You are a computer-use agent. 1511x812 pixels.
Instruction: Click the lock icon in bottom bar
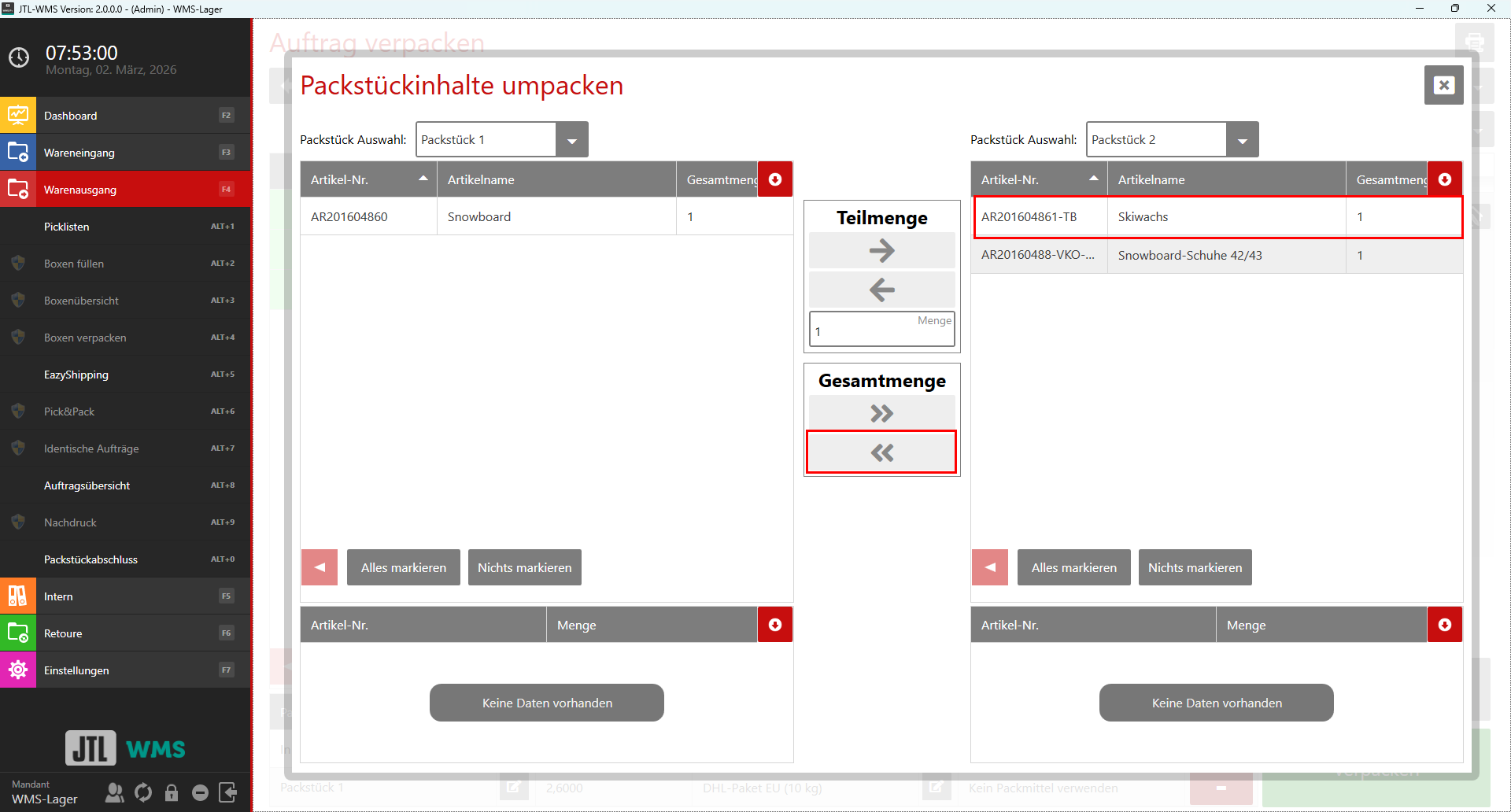point(172,792)
